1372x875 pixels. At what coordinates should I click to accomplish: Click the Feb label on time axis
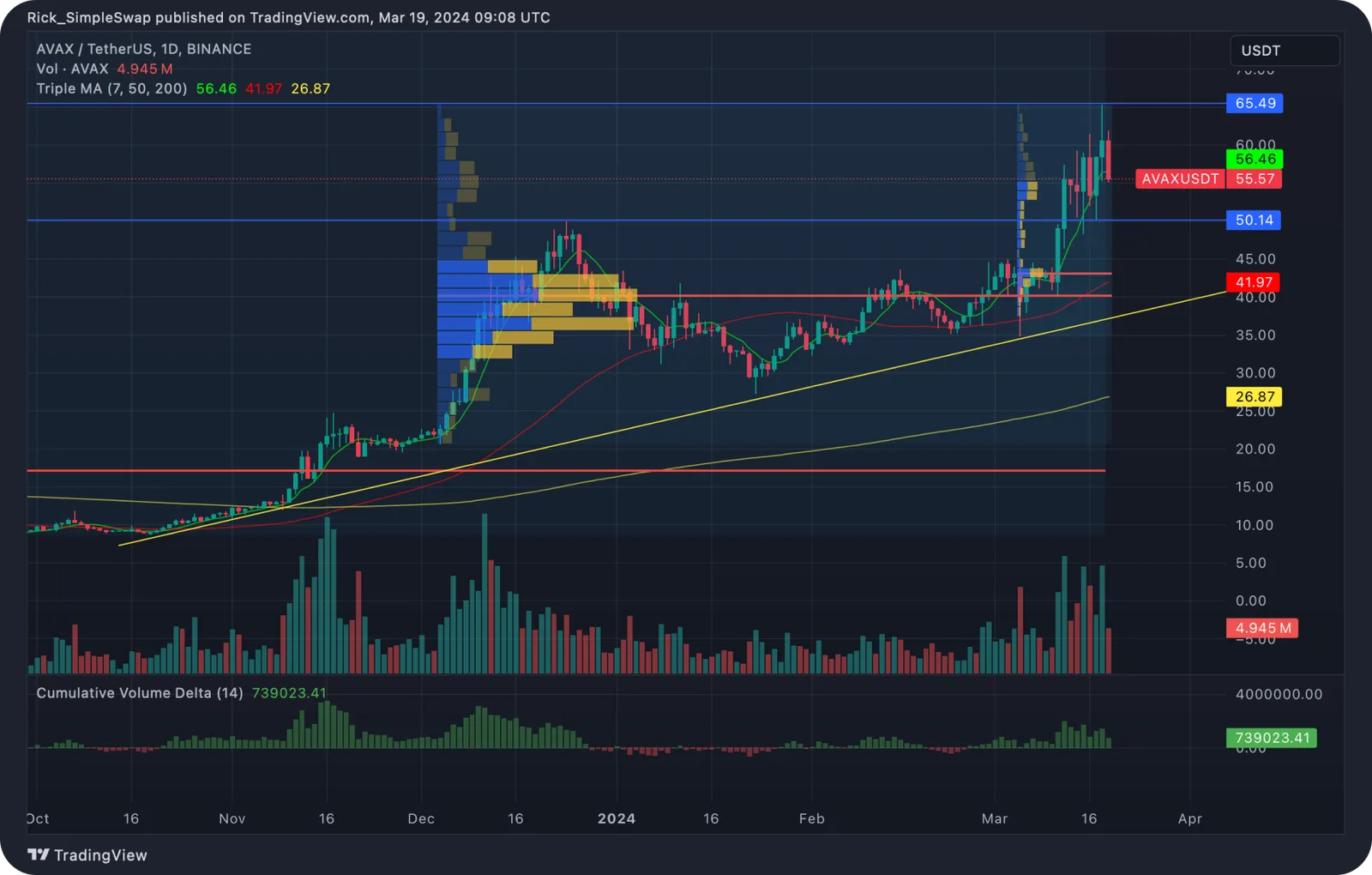pyautogui.click(x=812, y=818)
